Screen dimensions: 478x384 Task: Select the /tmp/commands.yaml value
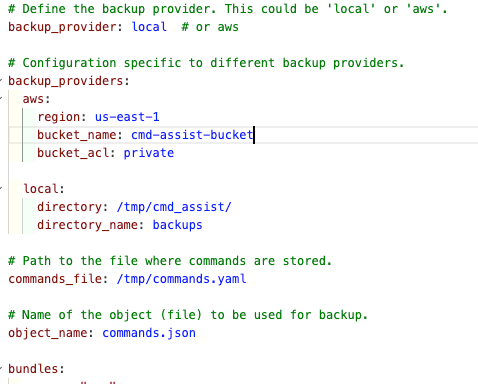click(181, 279)
